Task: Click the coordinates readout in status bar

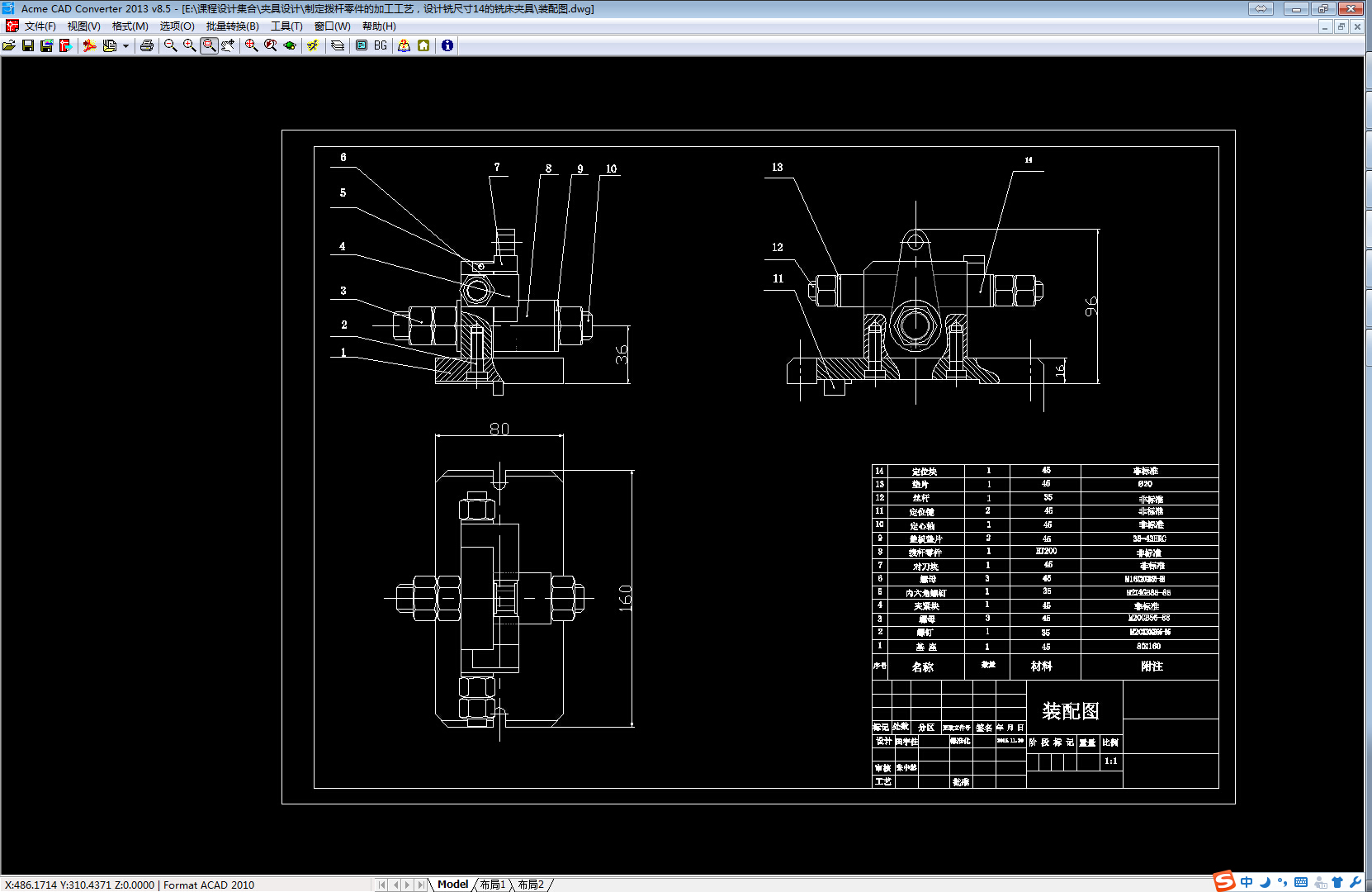Action: pyautogui.click(x=79, y=885)
